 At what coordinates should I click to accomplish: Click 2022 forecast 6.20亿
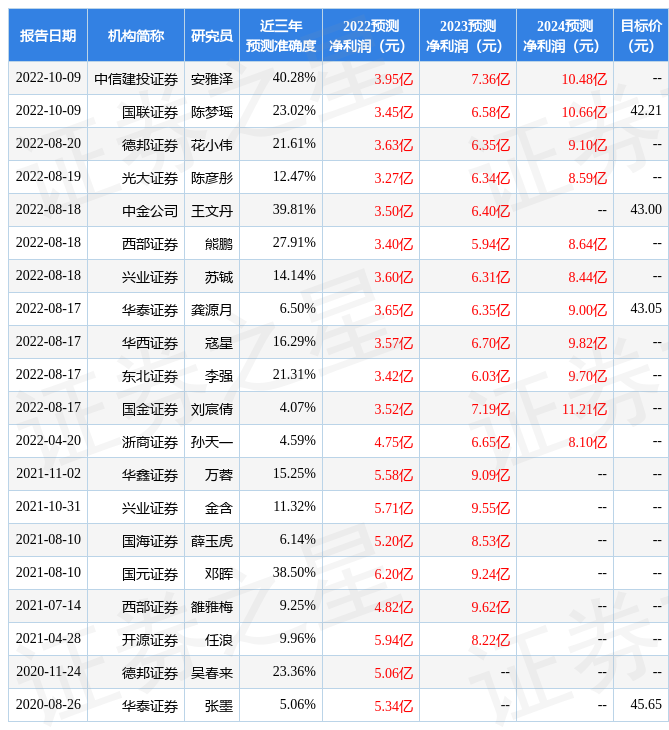tap(394, 575)
